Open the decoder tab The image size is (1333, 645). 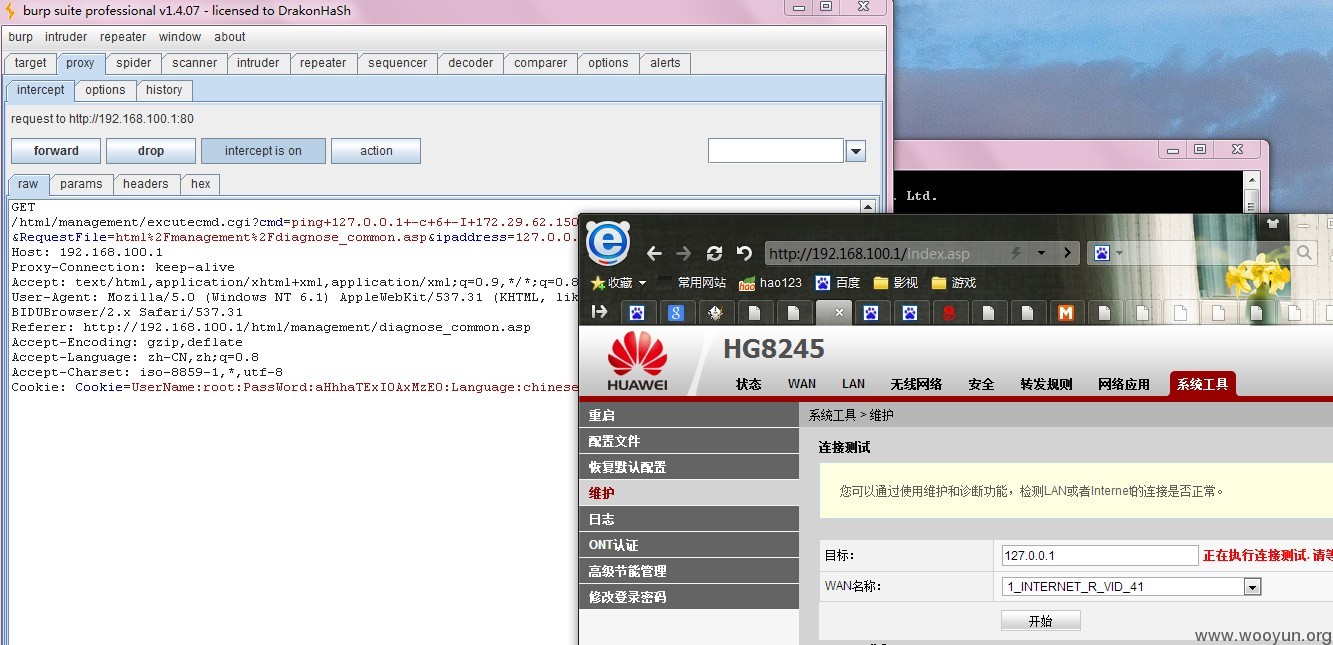click(470, 63)
